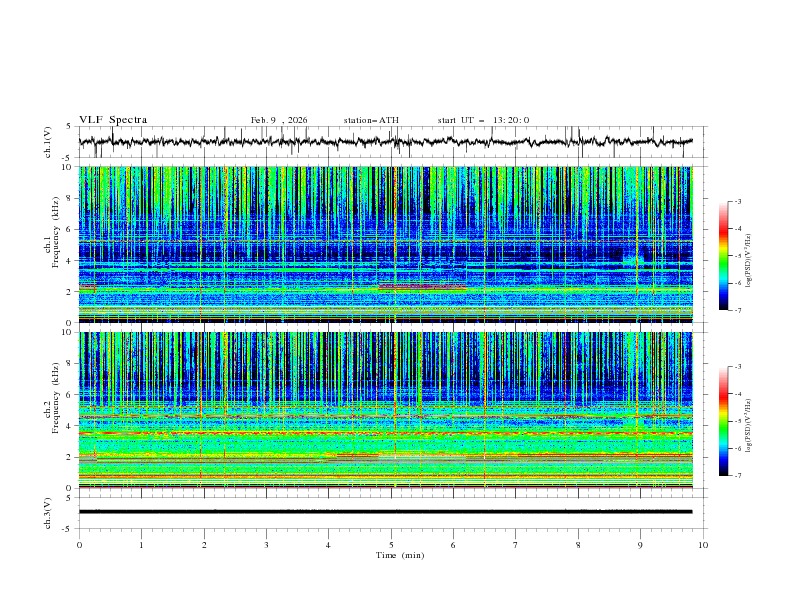Viewport: 792px width, 612px height.
Task: Click the "ch.1(V)" waveform axis label
Action: coord(49,142)
